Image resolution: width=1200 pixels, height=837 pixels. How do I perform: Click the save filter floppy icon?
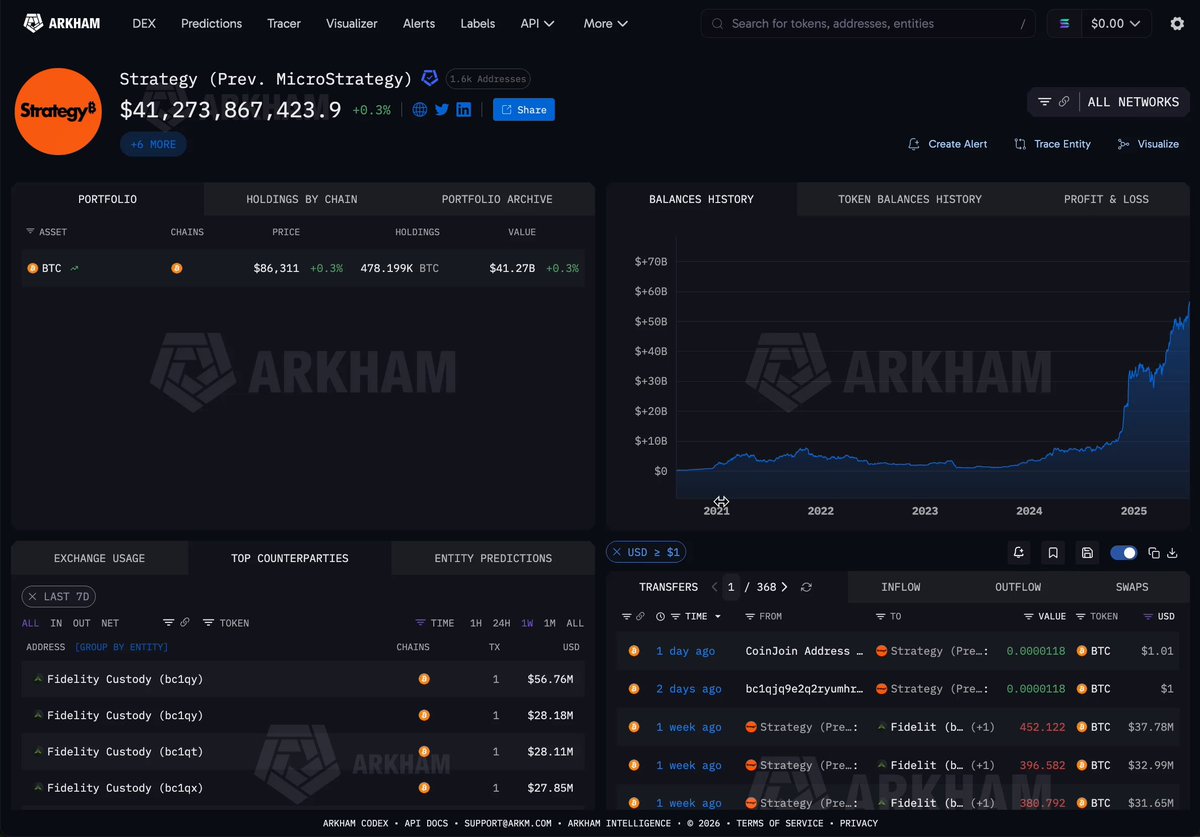(x=1087, y=552)
